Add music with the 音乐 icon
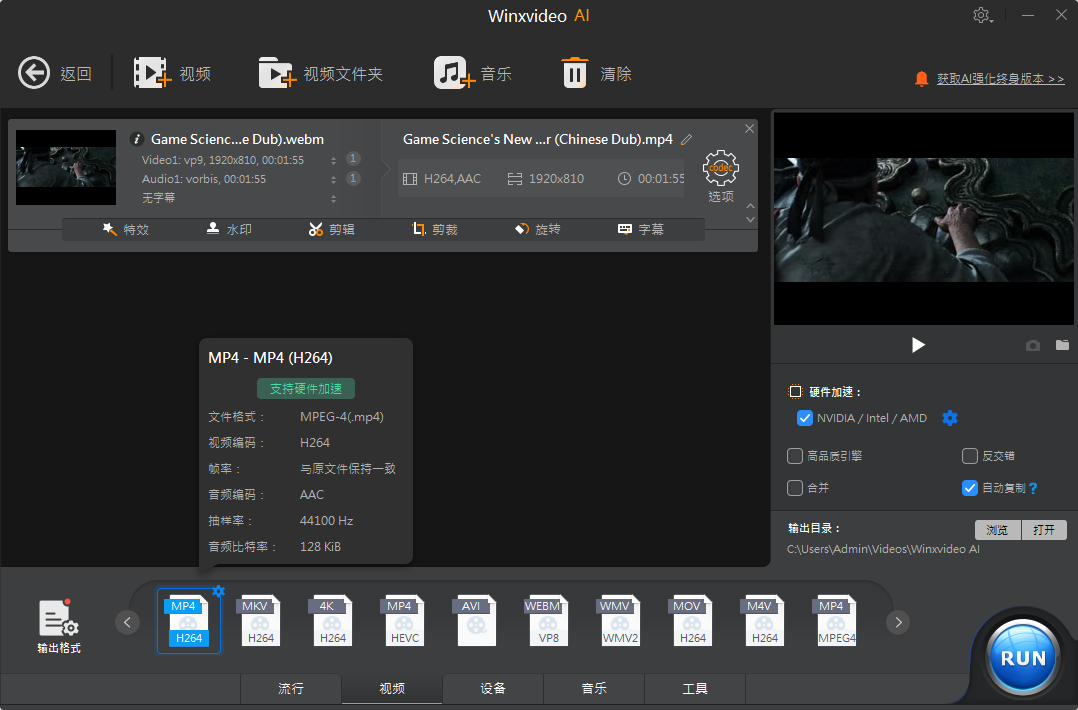Screen dimensions: 1078x710 coord(454,73)
